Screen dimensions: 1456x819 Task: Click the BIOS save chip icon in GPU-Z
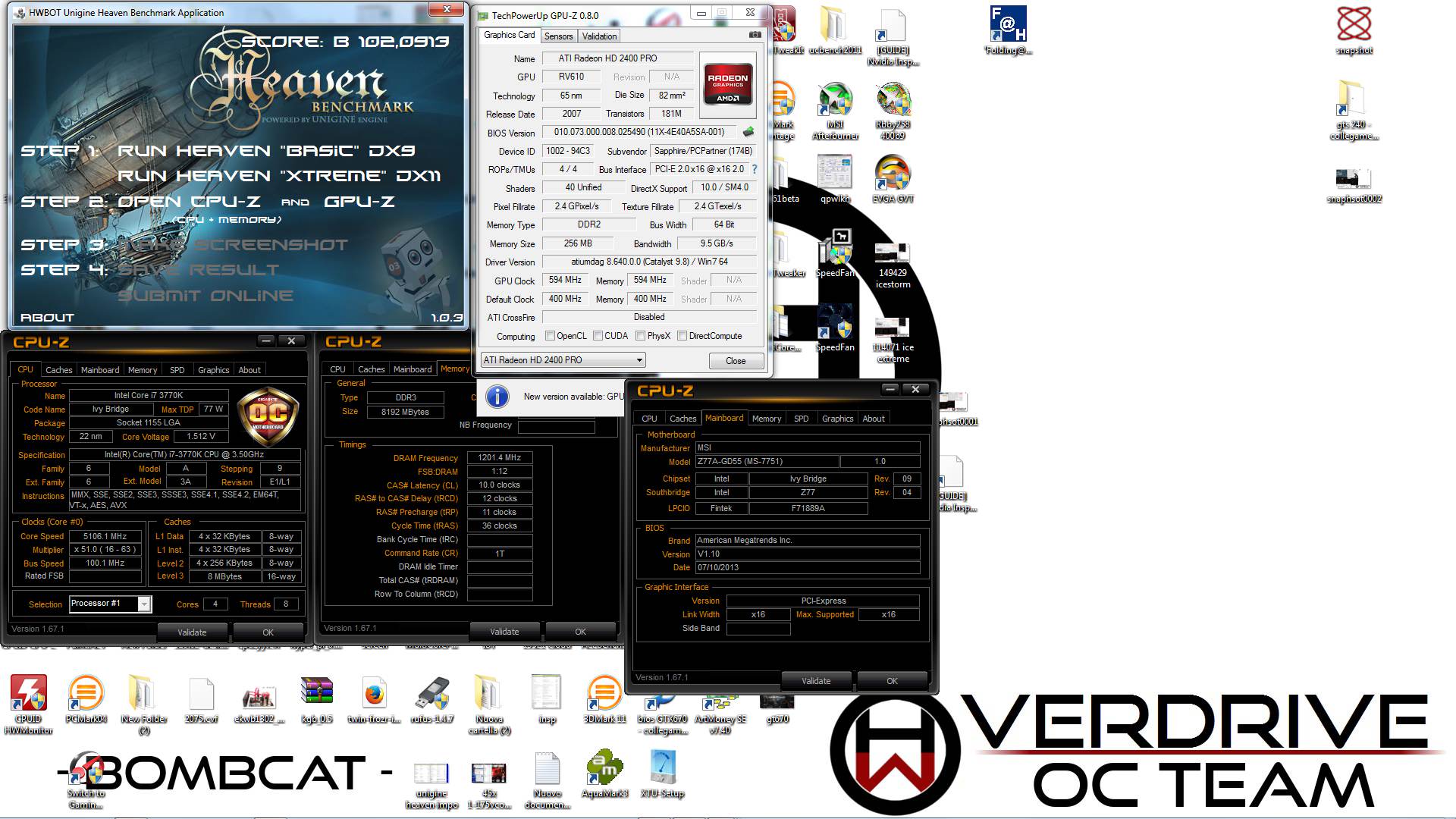click(748, 132)
